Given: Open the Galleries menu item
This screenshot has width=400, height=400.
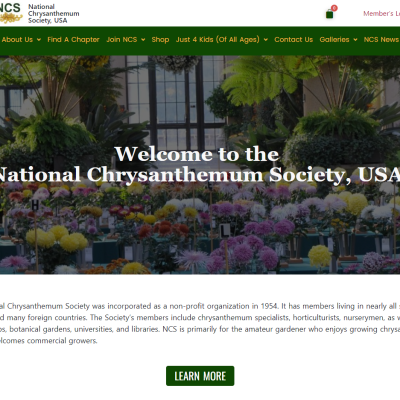Looking at the screenshot, I should click(x=334, y=40).
